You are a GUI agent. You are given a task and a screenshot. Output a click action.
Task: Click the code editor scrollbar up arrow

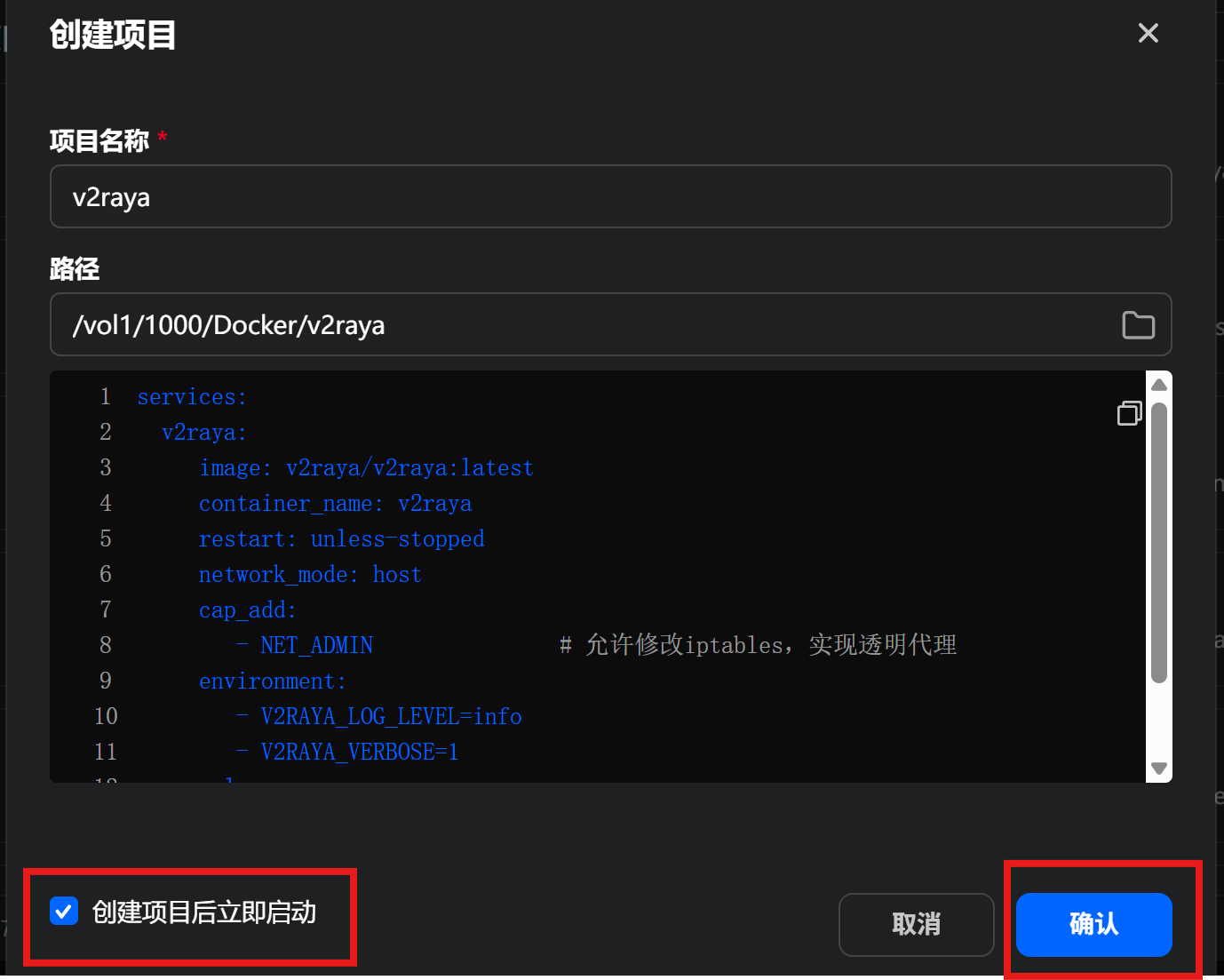point(1159,385)
